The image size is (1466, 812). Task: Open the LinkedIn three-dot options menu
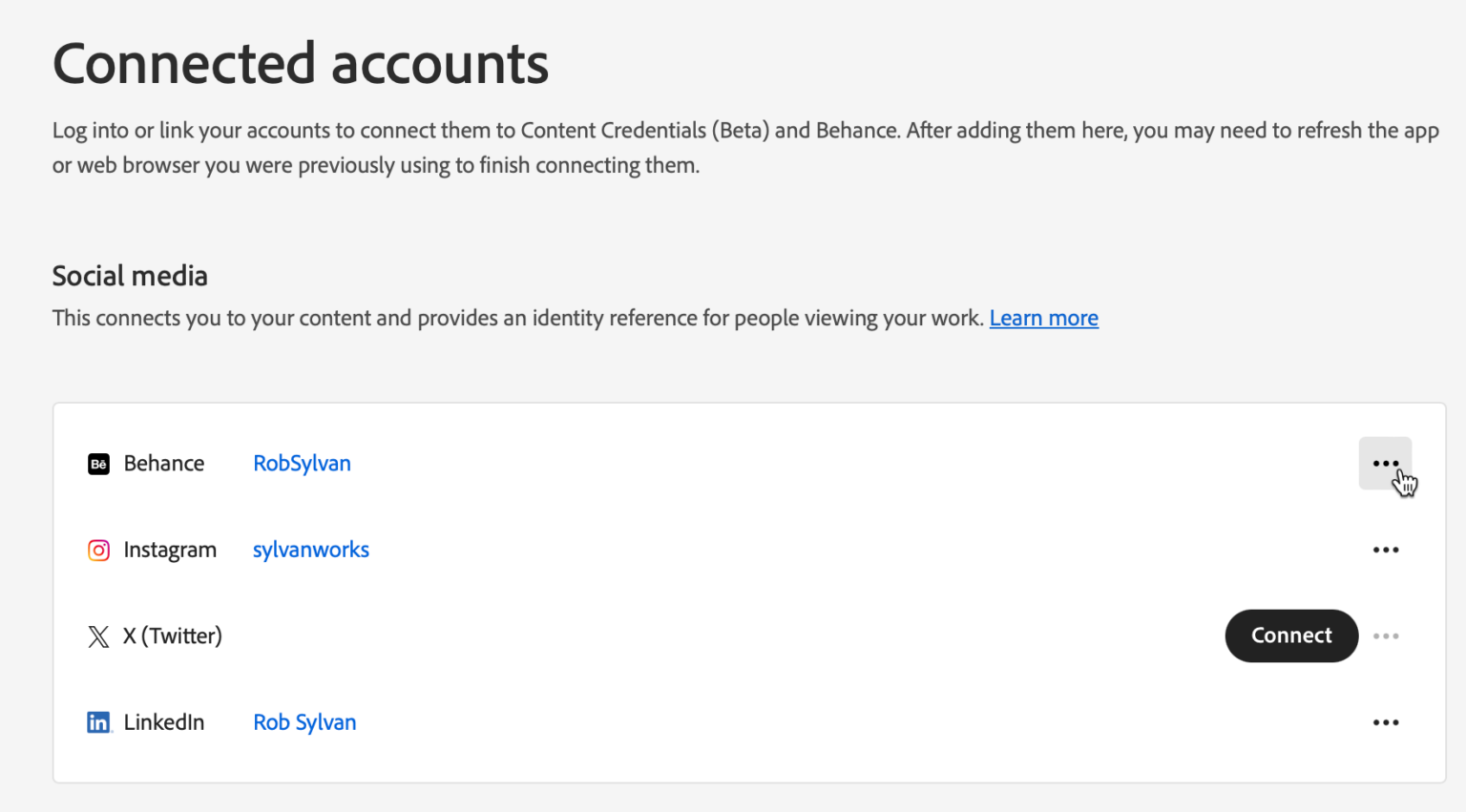pos(1385,723)
